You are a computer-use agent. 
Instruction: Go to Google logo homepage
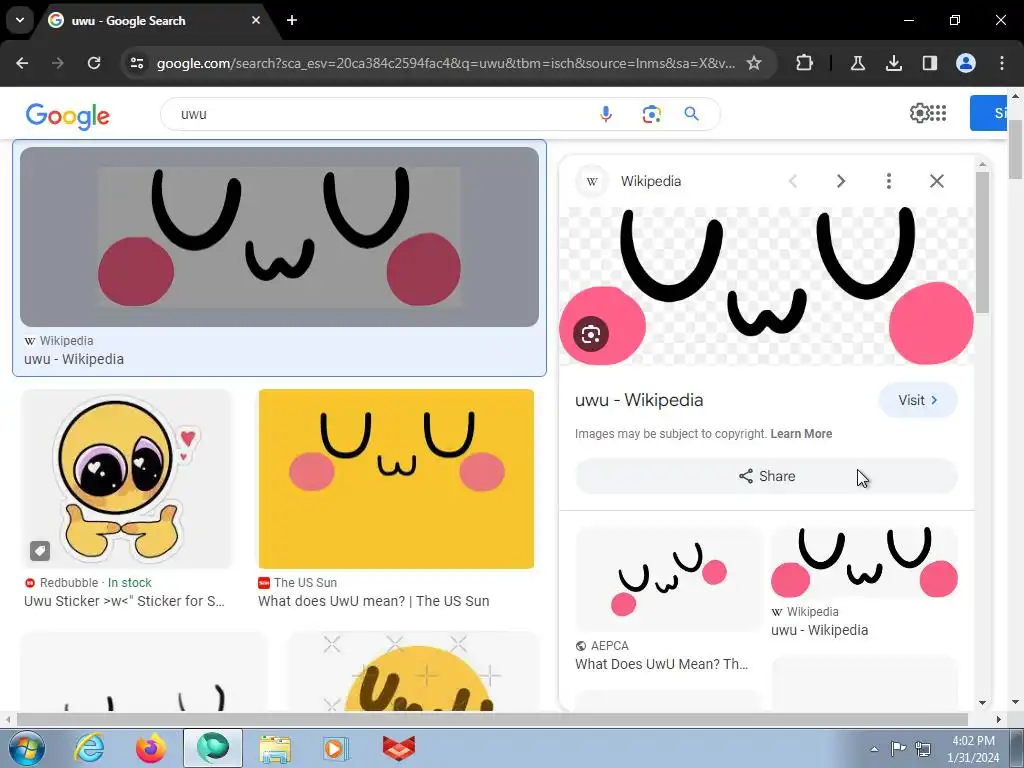pos(68,116)
